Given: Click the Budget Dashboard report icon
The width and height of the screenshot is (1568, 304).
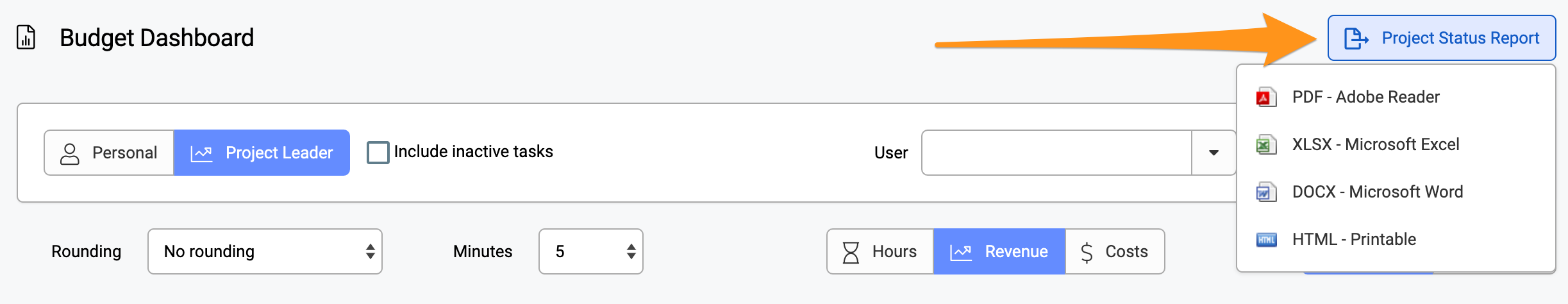Looking at the screenshot, I should pos(26,37).
